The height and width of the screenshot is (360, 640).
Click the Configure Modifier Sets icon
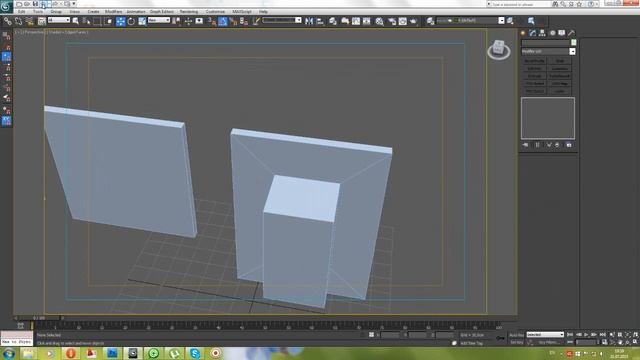pos(569,145)
